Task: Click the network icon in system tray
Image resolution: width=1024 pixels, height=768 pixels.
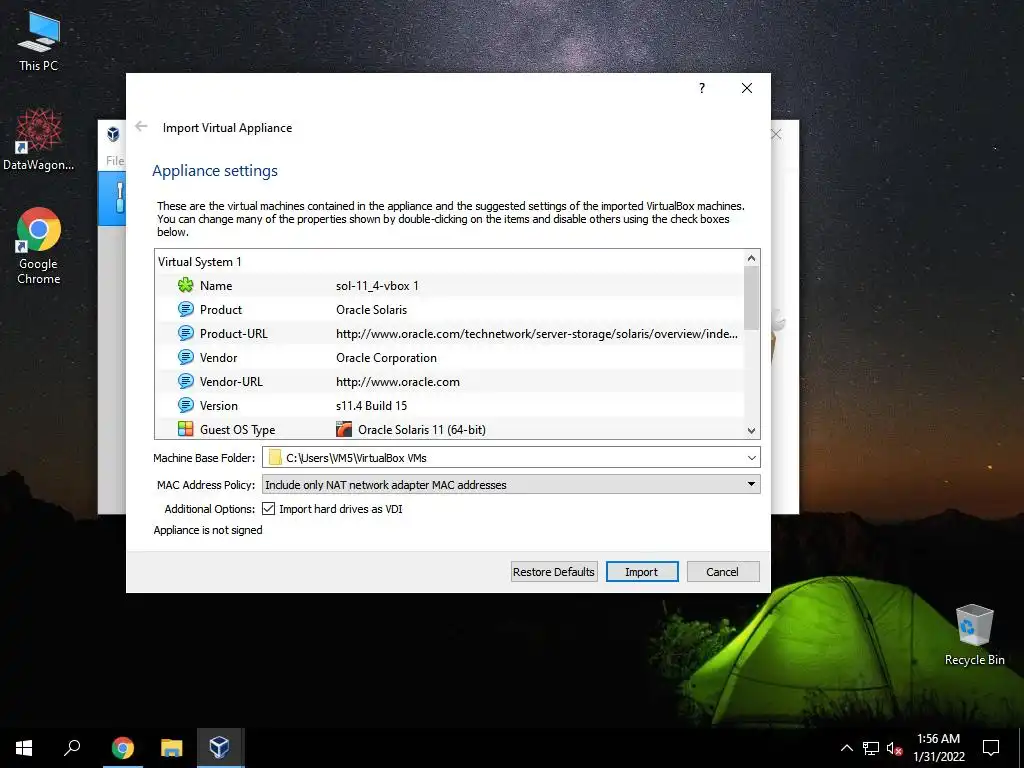Action: (x=871, y=748)
